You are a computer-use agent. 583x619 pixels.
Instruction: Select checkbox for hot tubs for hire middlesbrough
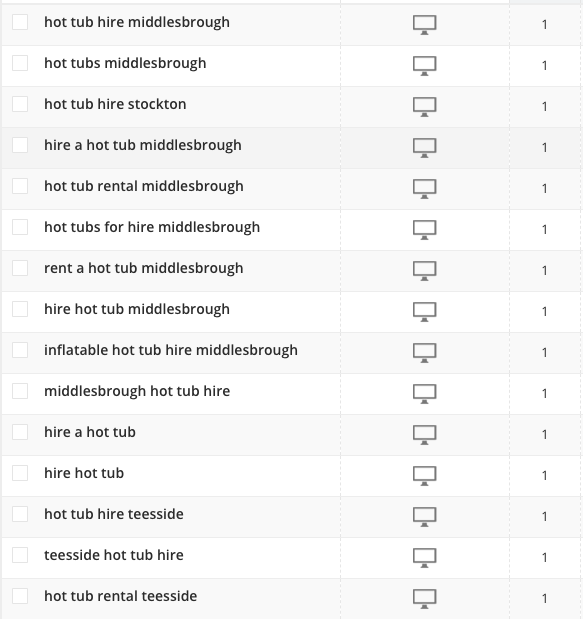click(20, 227)
